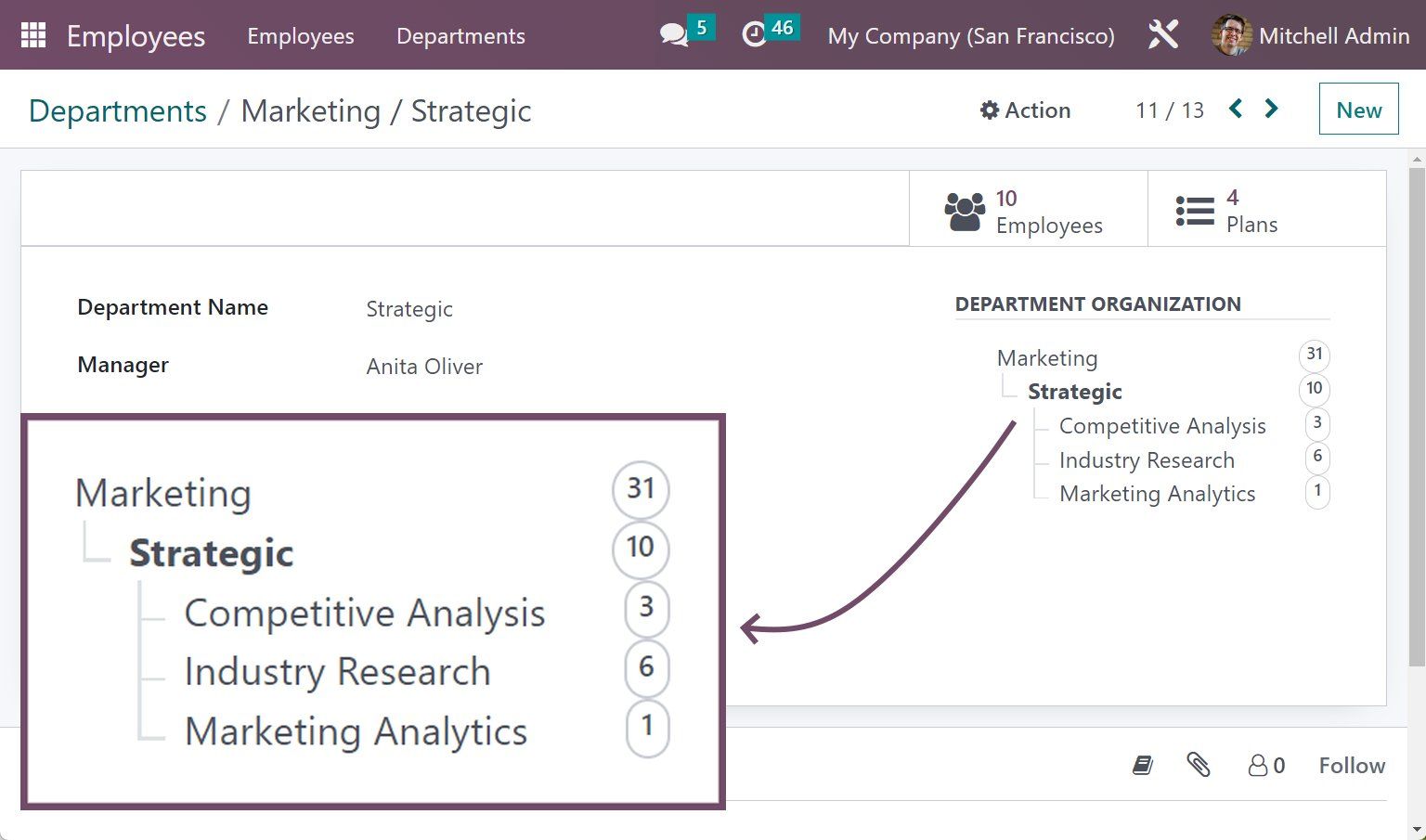Open the apps grid menu icon
The image size is (1426, 840).
pyautogui.click(x=33, y=35)
